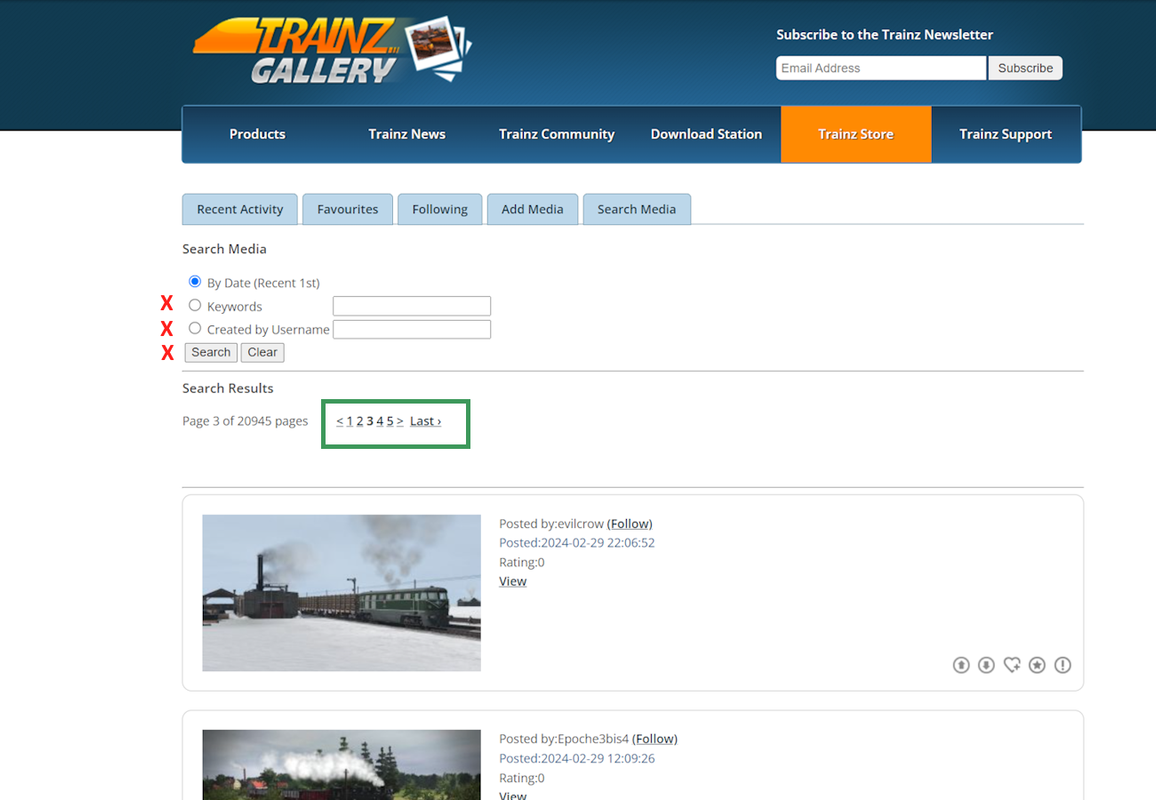The height and width of the screenshot is (800, 1156).
Task: Click the Search button
Action: (211, 352)
